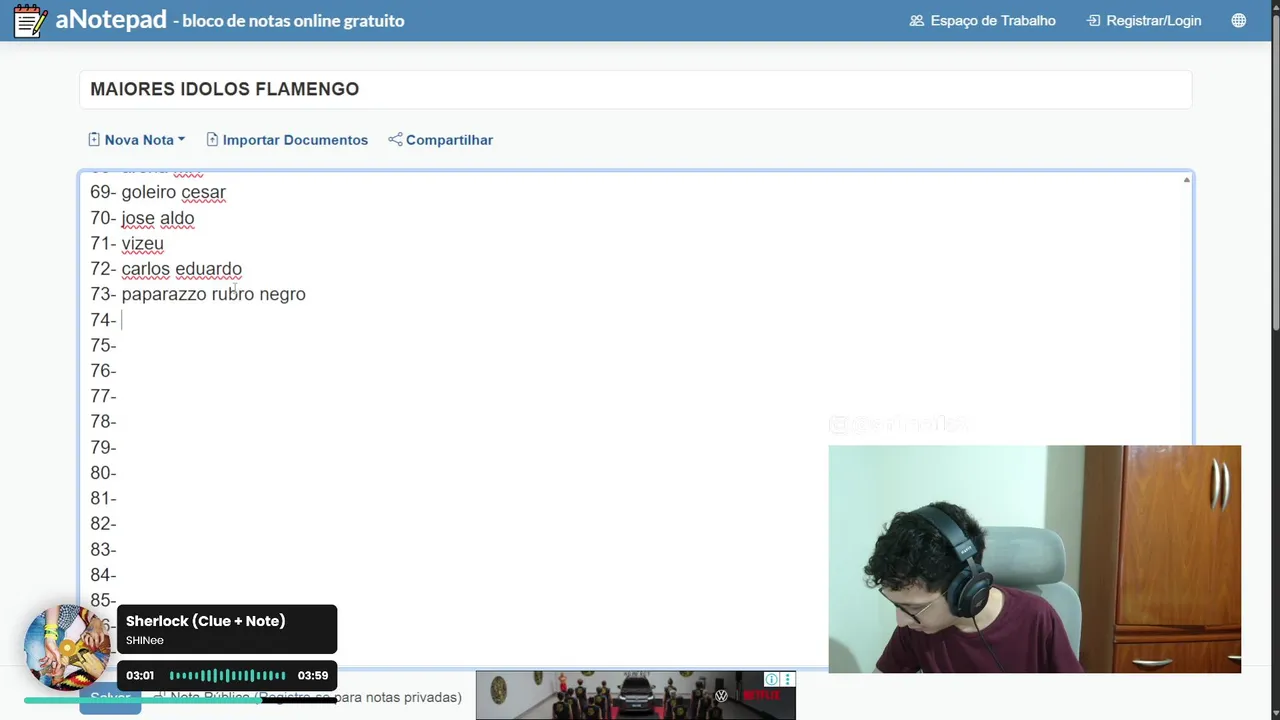
Task: Click the AdChoices info icon on the ad
Action: pyautogui.click(x=771, y=680)
